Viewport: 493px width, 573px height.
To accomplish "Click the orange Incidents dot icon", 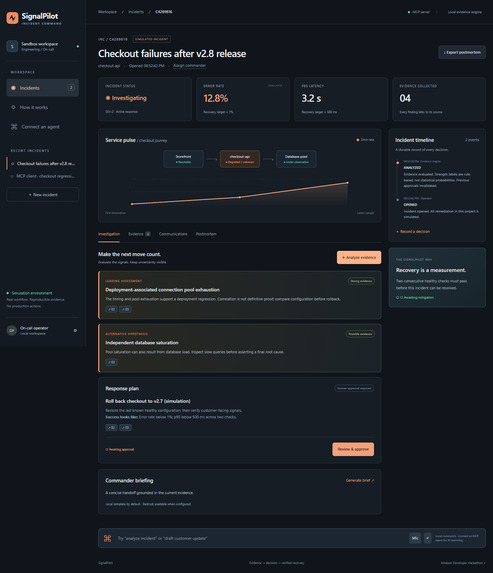I will click(14, 88).
